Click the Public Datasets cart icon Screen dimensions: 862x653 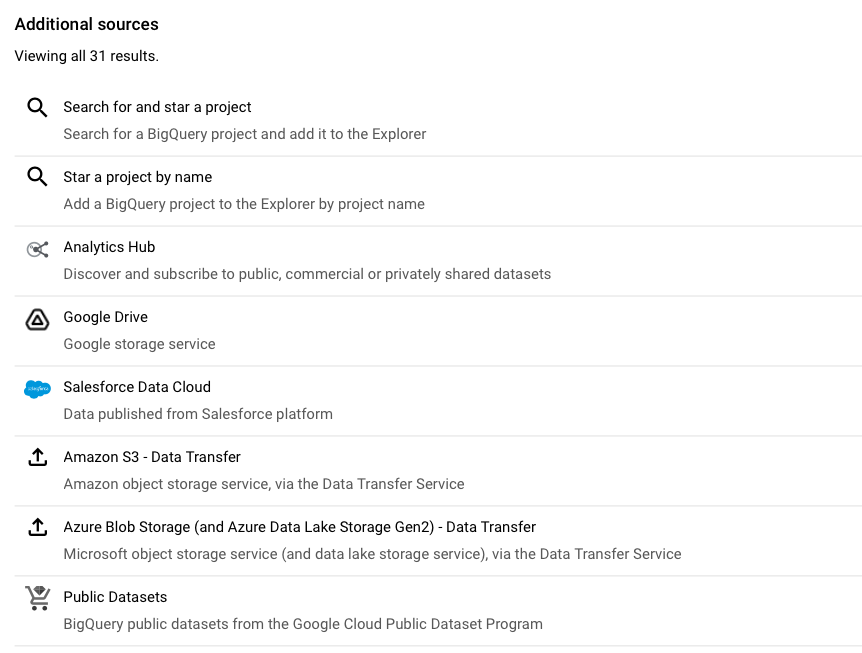(37, 598)
